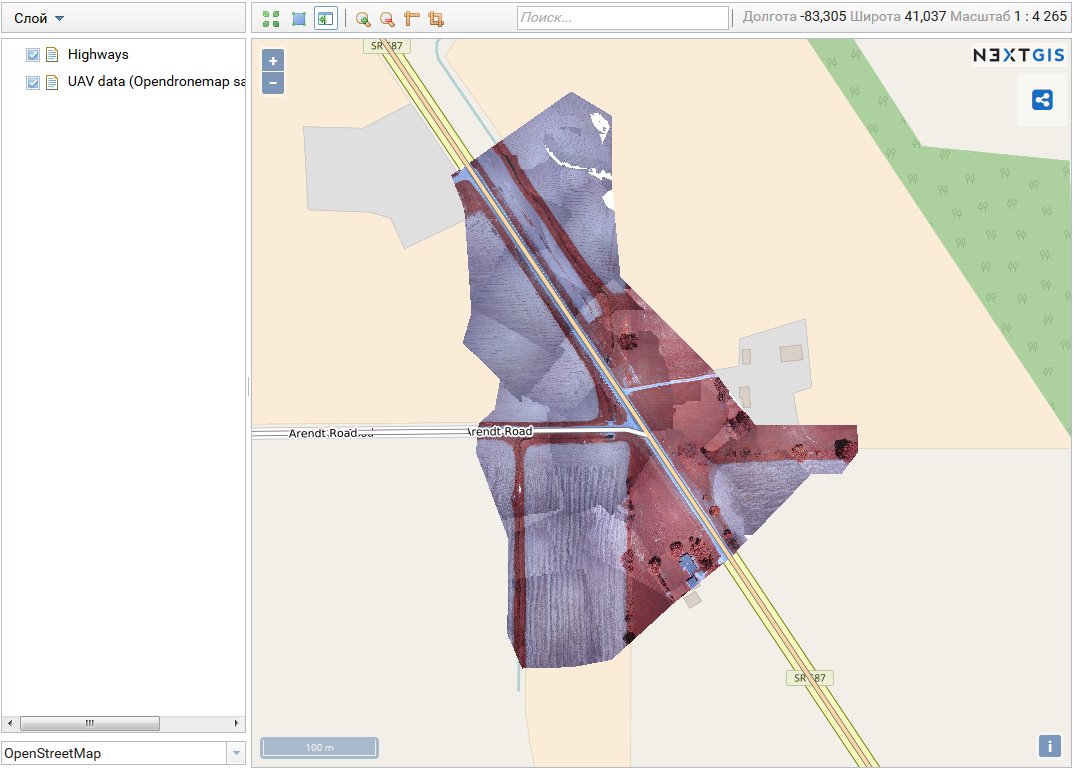This screenshot has height=771, width=1074.
Task: Activate the zoom out magnifier tool
Action: tap(387, 18)
